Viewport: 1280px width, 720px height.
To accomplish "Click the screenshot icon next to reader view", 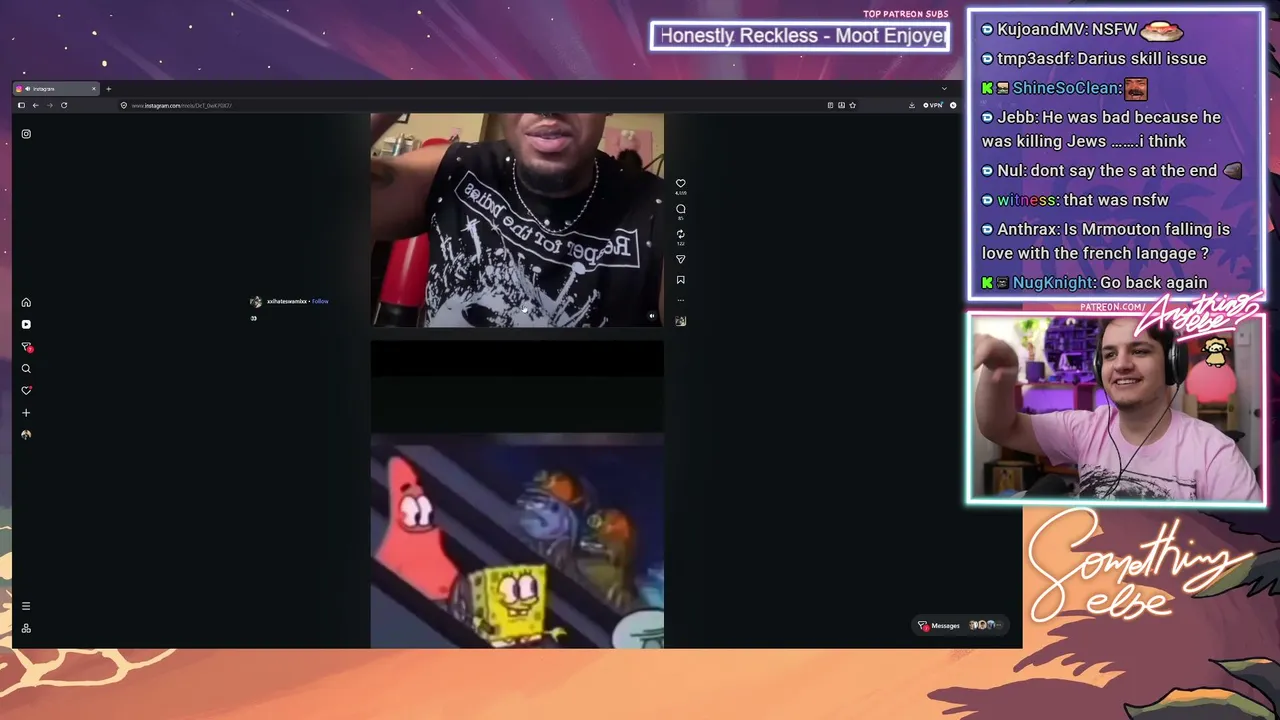I will tap(841, 105).
